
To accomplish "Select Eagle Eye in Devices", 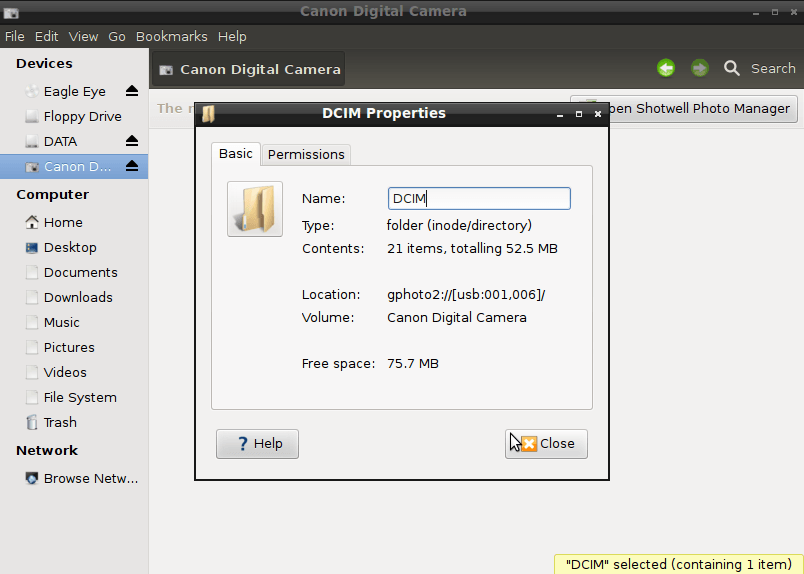I will click(74, 91).
